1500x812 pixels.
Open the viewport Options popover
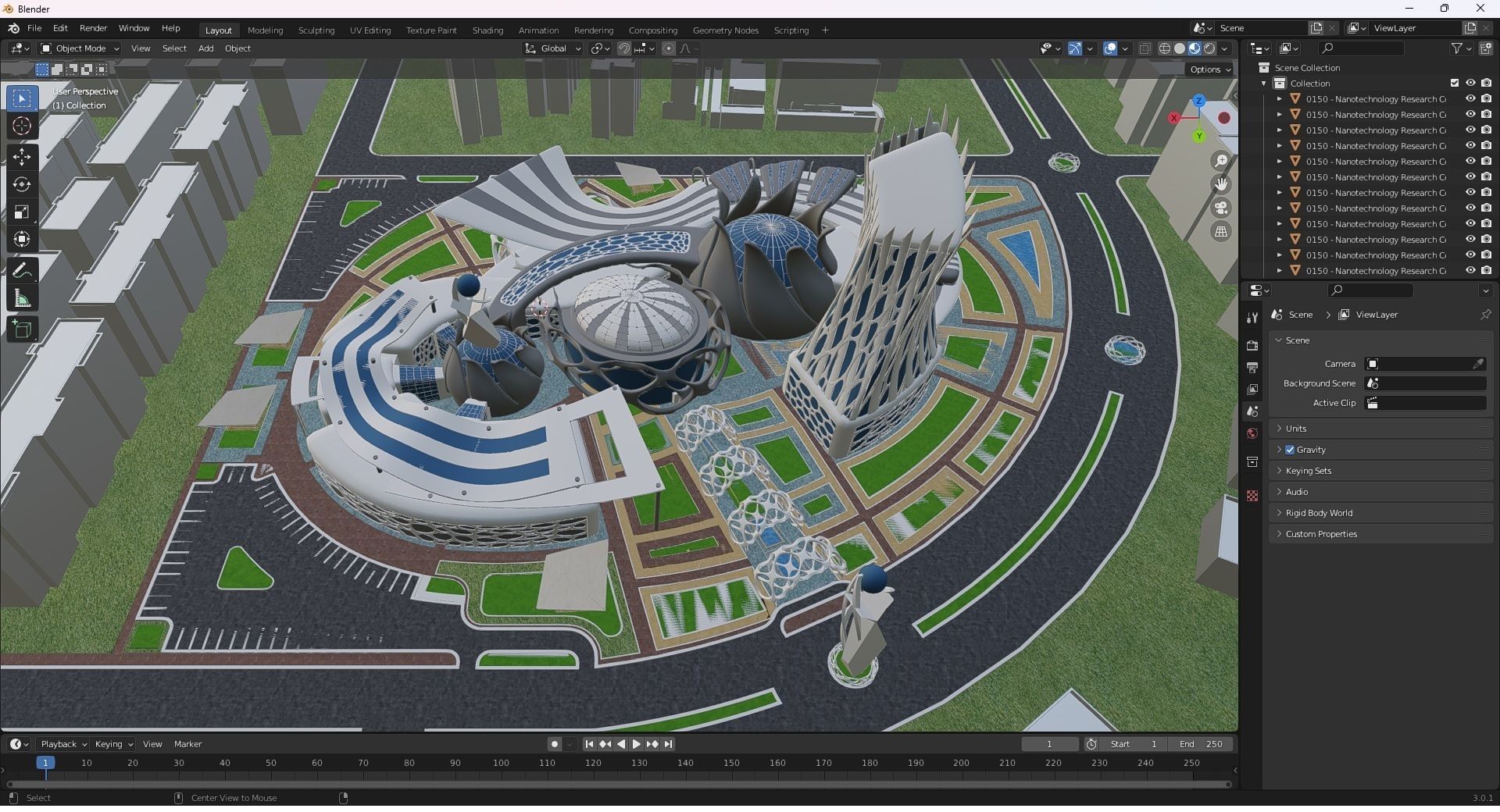pos(1209,69)
